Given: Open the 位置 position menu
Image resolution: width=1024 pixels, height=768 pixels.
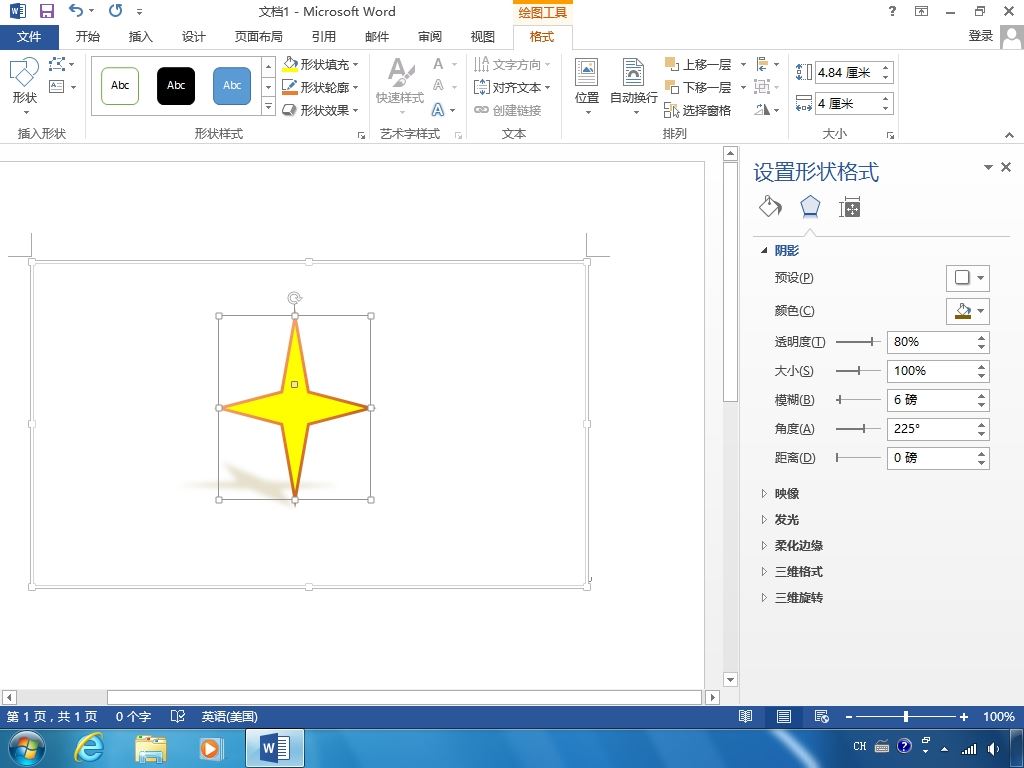Looking at the screenshot, I should coord(586,86).
